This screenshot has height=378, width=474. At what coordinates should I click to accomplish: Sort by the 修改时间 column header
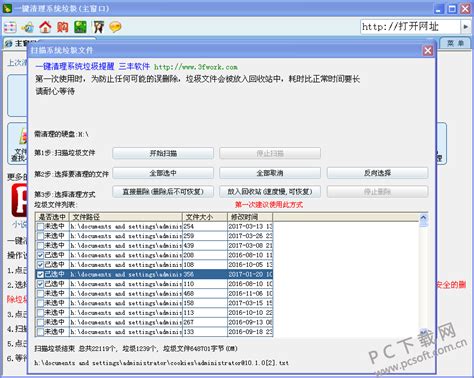click(250, 217)
